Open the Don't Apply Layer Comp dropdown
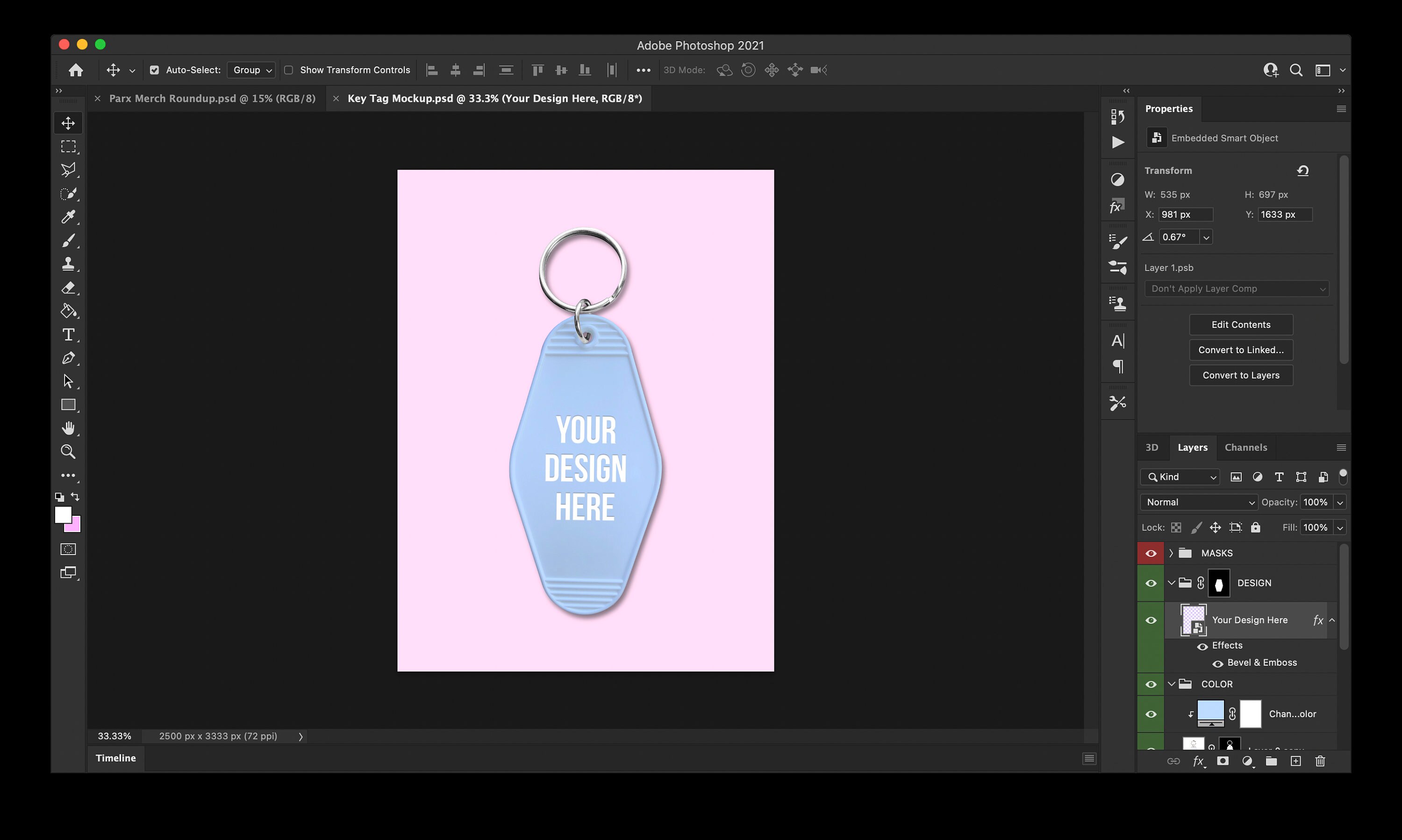This screenshot has width=1402, height=840. [x=1236, y=288]
